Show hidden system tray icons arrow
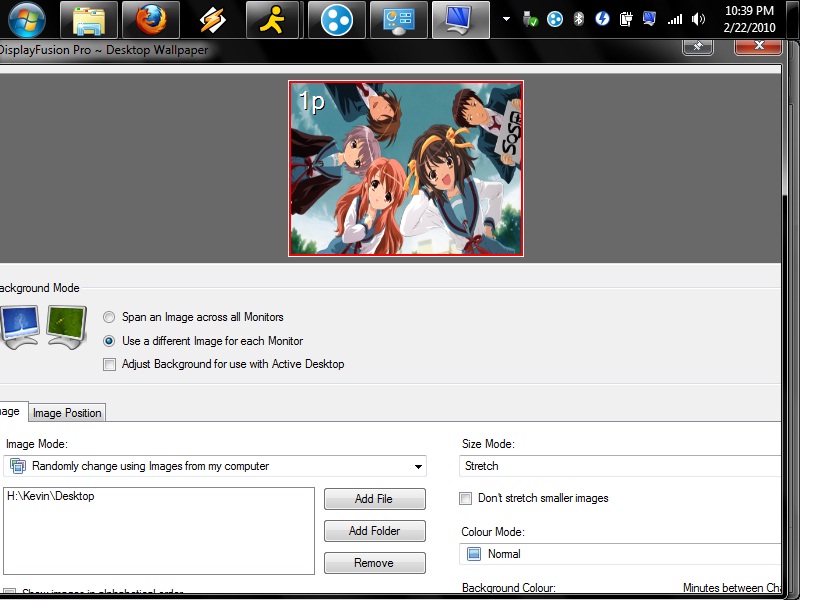This screenshot has width=819, height=600. pos(506,19)
